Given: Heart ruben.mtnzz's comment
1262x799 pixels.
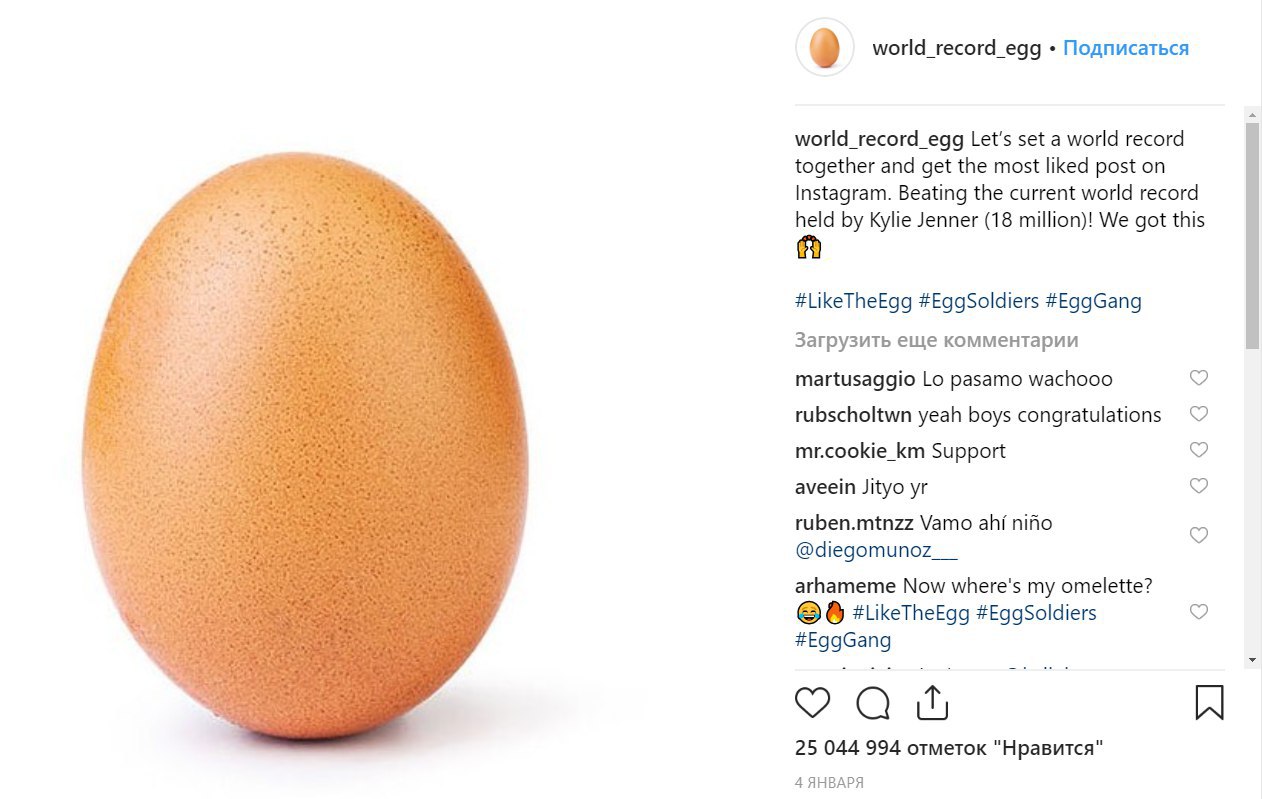Looking at the screenshot, I should 1198,536.
